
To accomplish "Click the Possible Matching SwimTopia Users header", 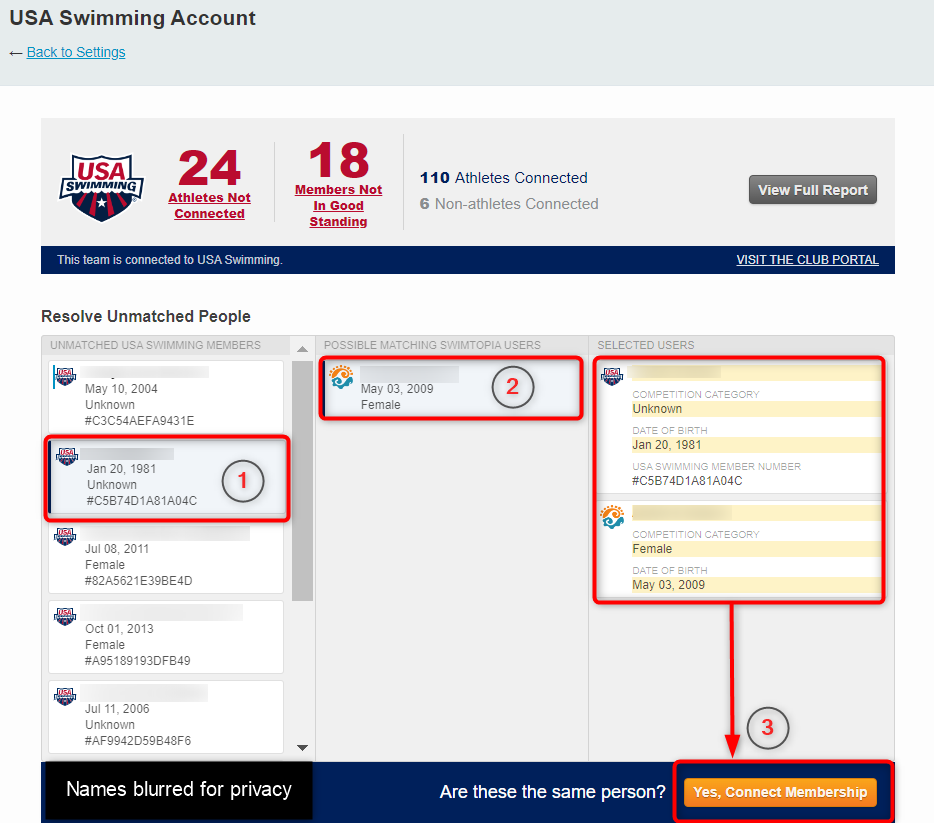I will point(432,345).
